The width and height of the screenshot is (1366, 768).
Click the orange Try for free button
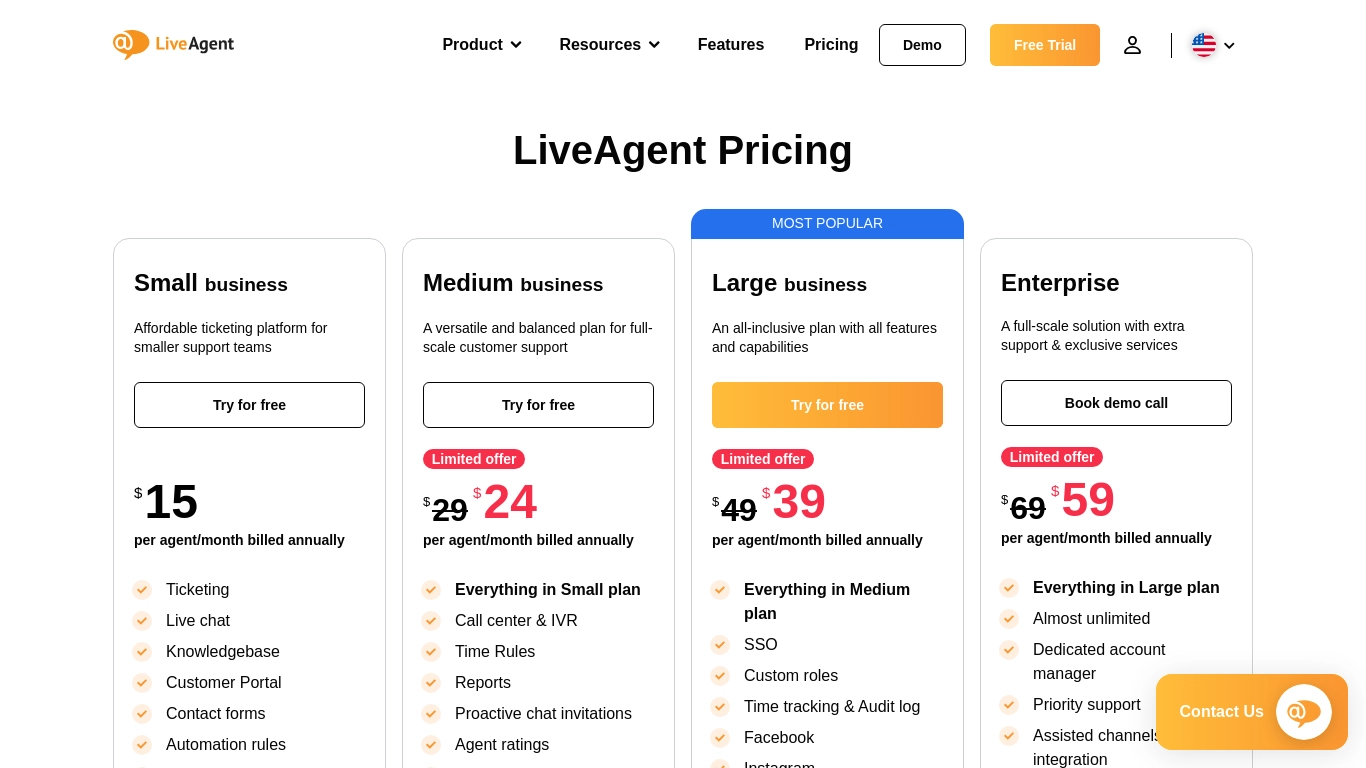(827, 405)
